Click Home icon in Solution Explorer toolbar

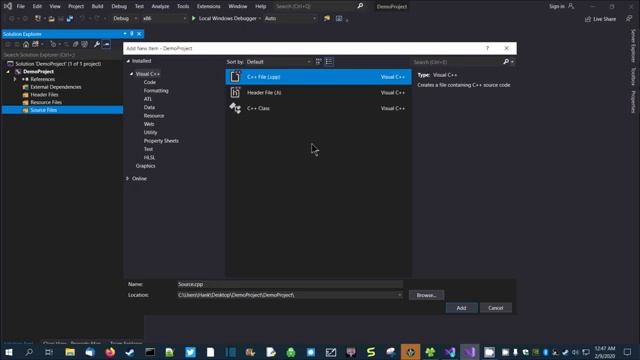[26, 44]
